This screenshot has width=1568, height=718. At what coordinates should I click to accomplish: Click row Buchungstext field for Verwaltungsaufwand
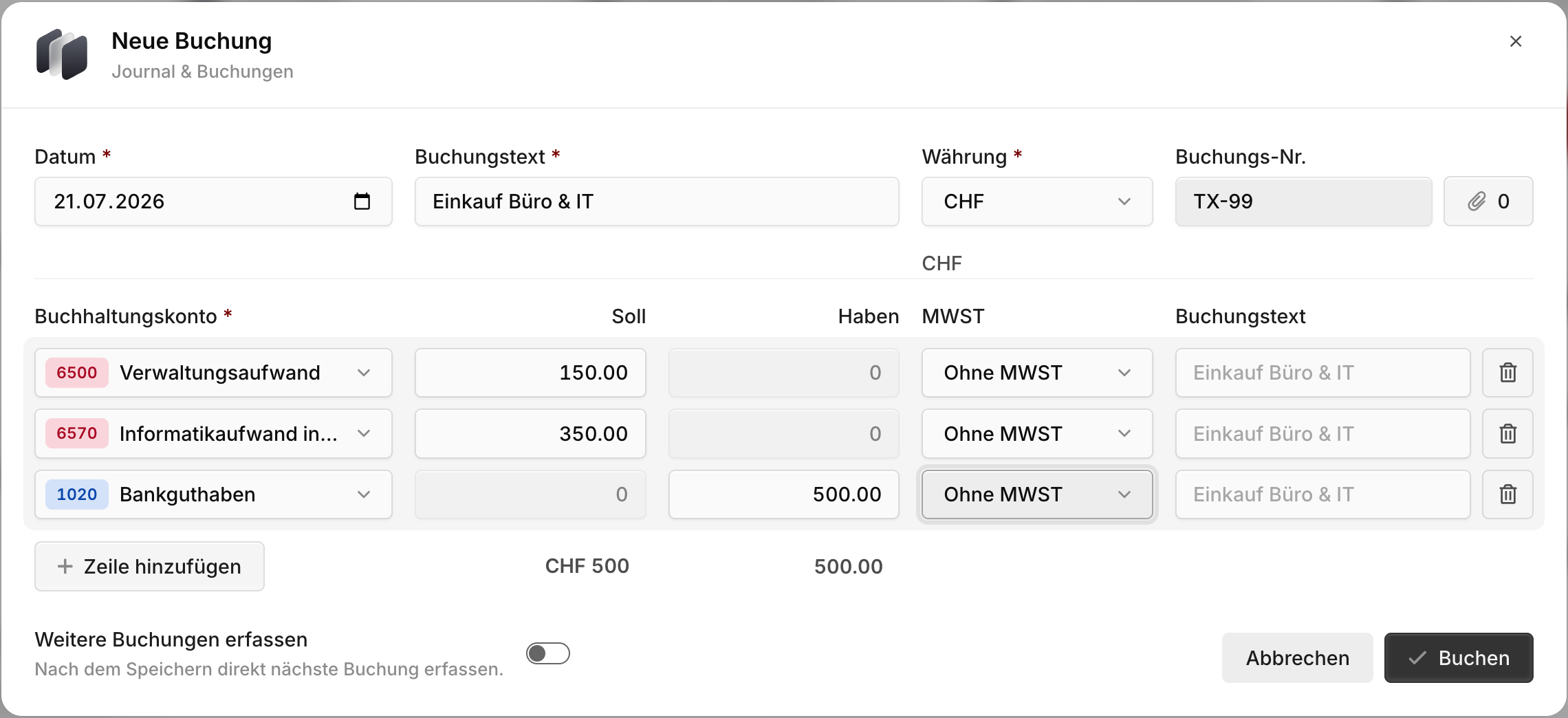(1322, 373)
